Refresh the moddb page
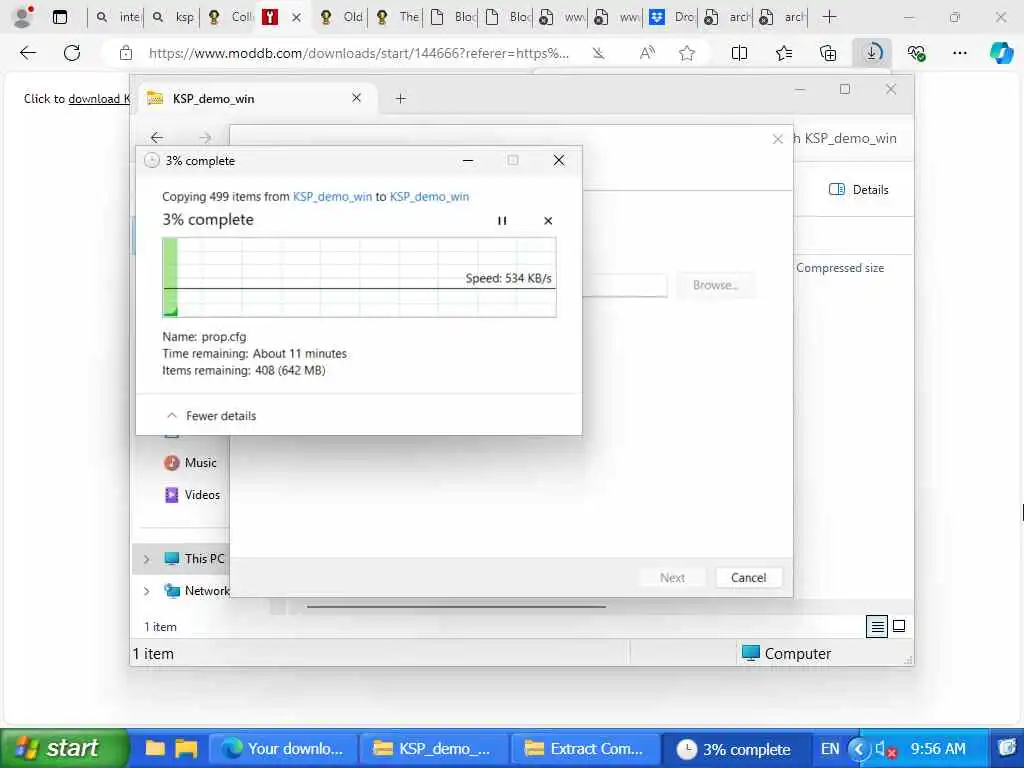 point(72,53)
